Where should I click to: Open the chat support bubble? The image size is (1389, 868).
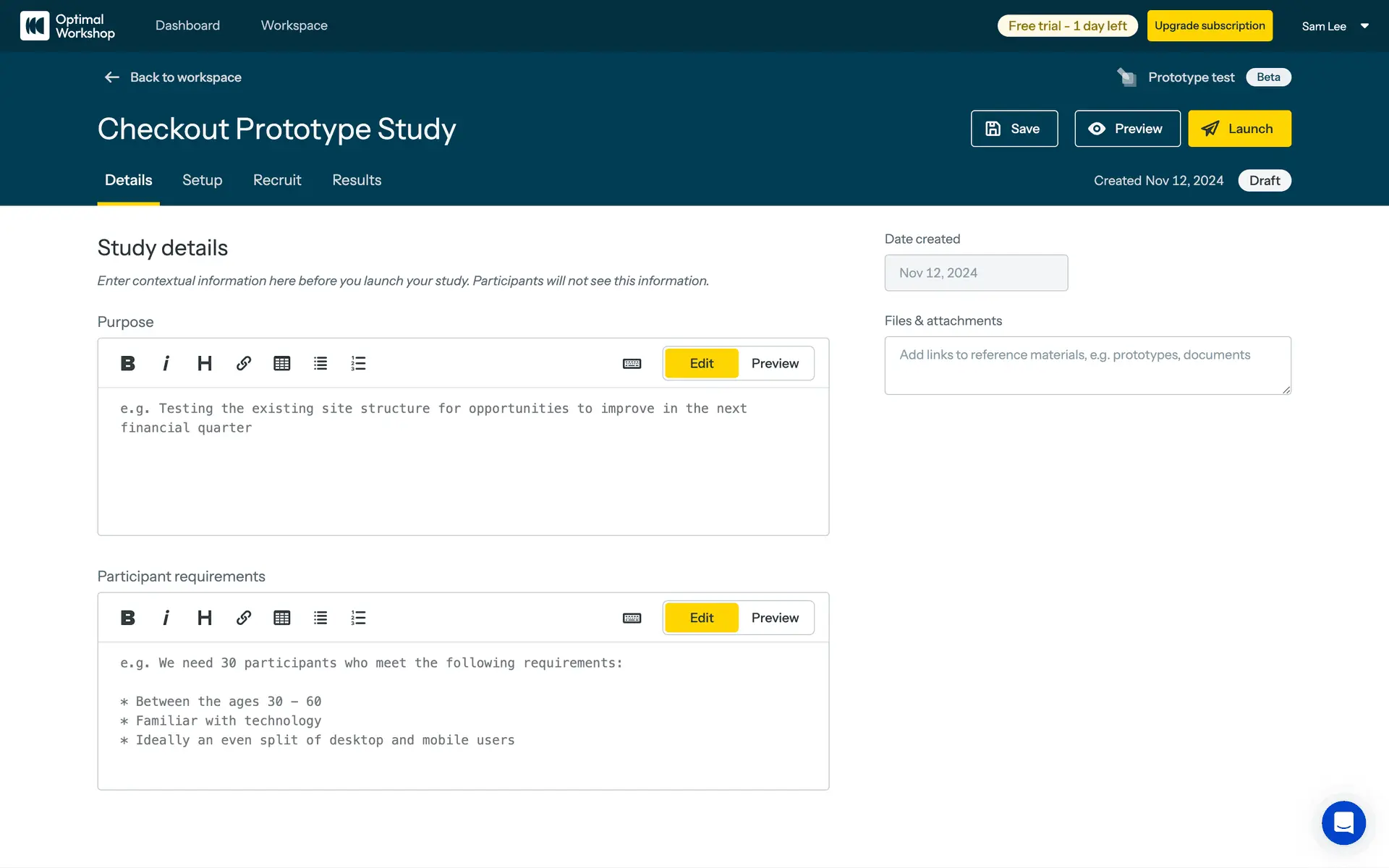[1343, 822]
